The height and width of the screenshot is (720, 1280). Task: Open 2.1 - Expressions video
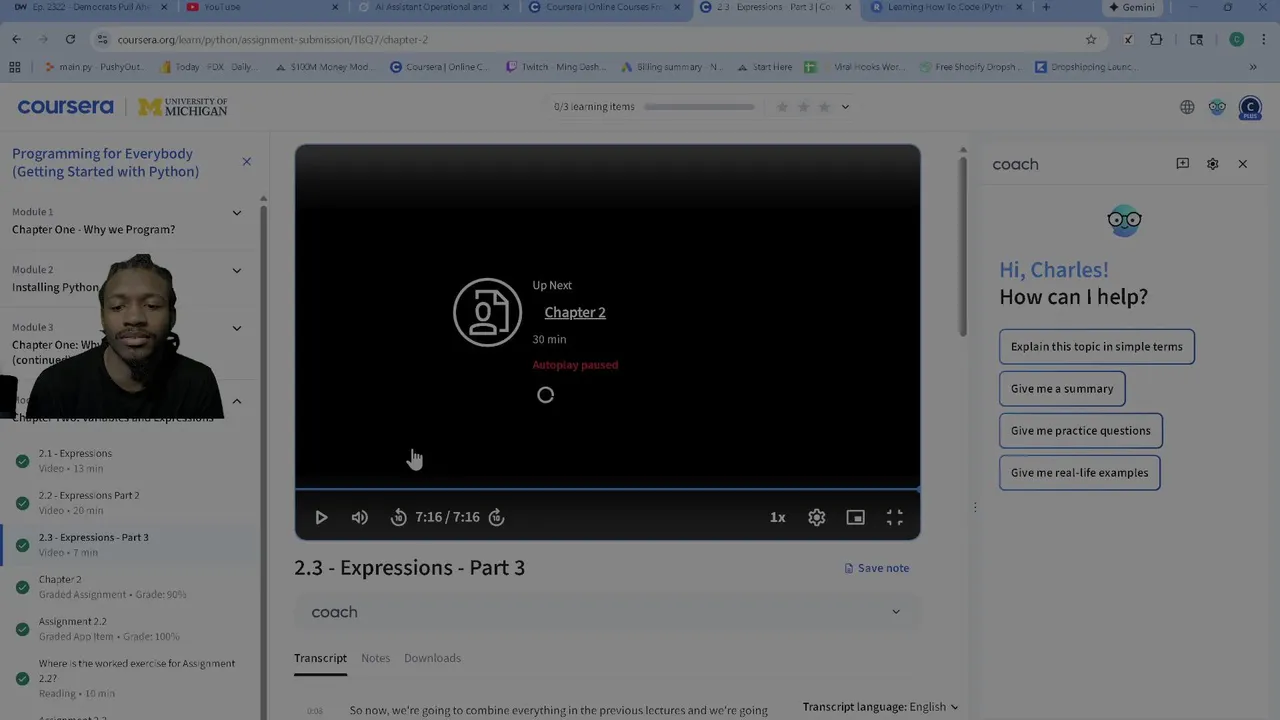point(130,461)
